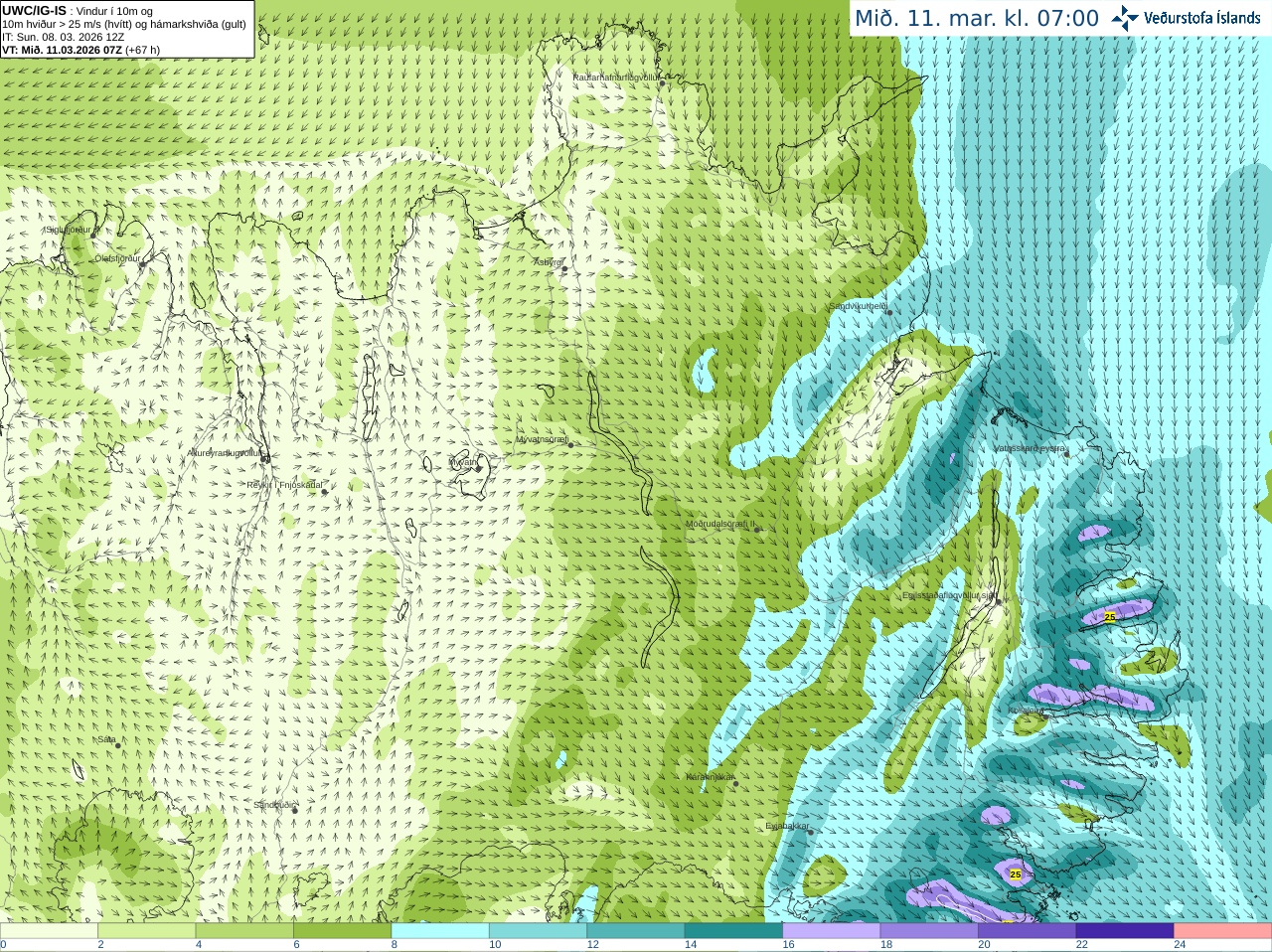1272x952 pixels.
Task: Select the Ólafsfjörður station label
Action: (116, 258)
